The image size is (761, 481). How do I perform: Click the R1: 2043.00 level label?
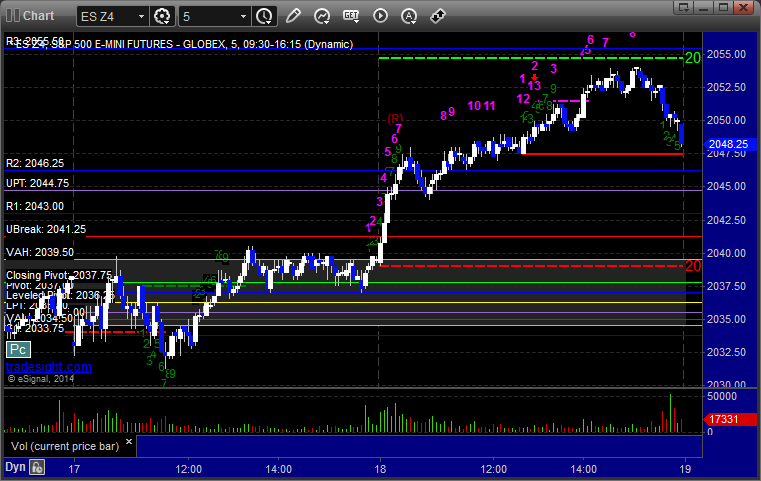pos(35,206)
